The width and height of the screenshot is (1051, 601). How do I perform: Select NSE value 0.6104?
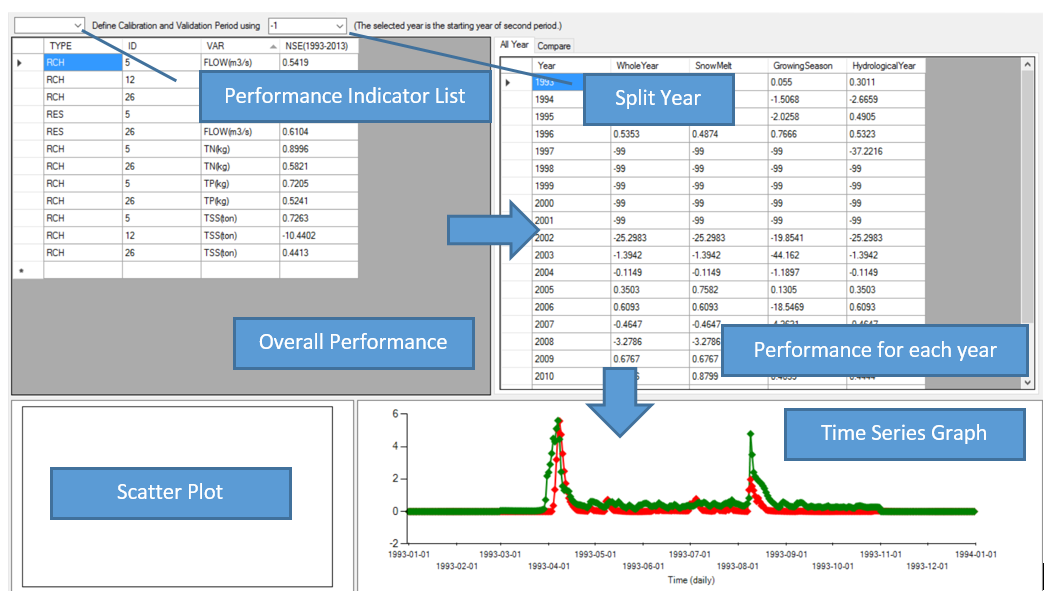coord(318,132)
